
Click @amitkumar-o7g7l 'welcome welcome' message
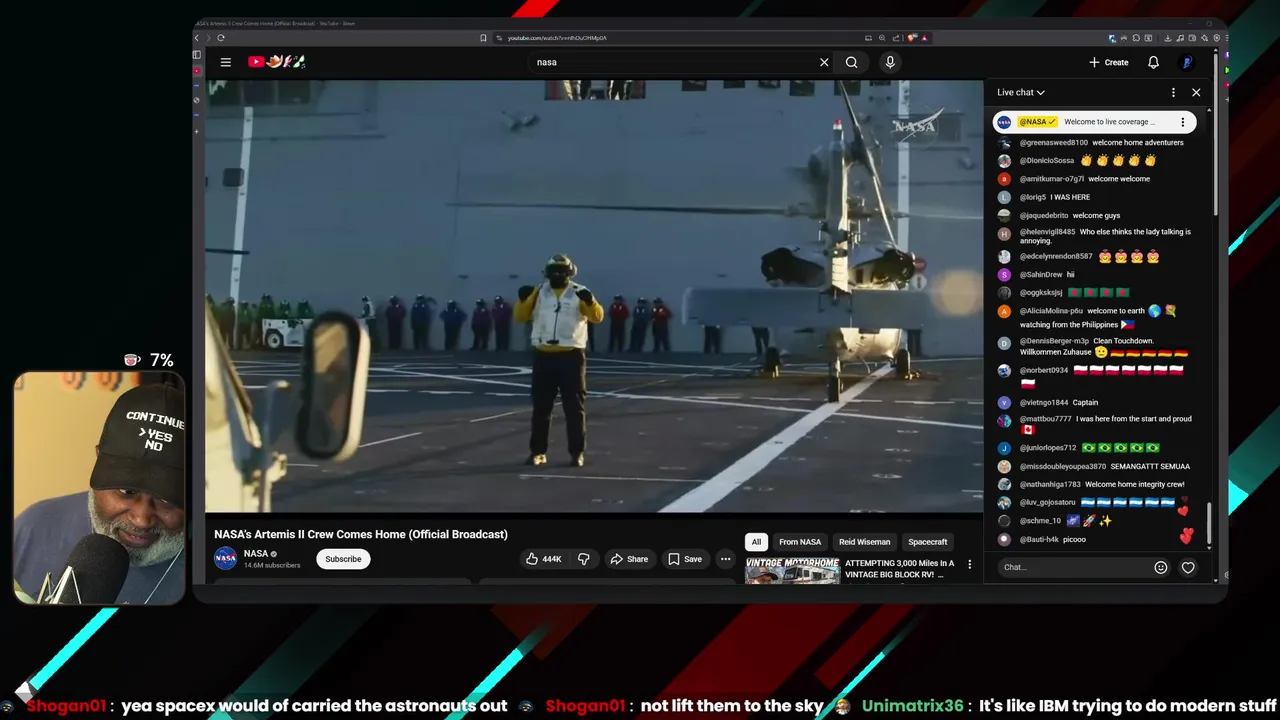click(1087, 179)
